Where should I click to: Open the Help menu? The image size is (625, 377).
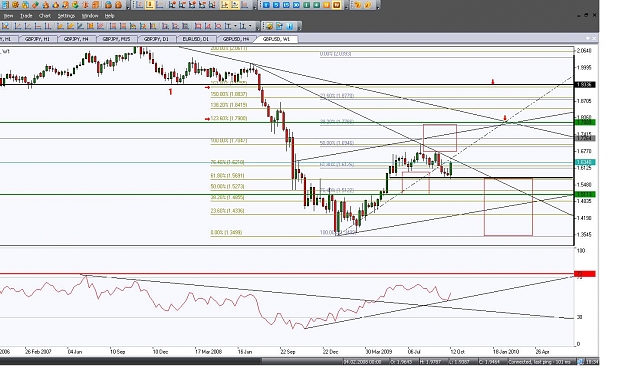[109, 16]
